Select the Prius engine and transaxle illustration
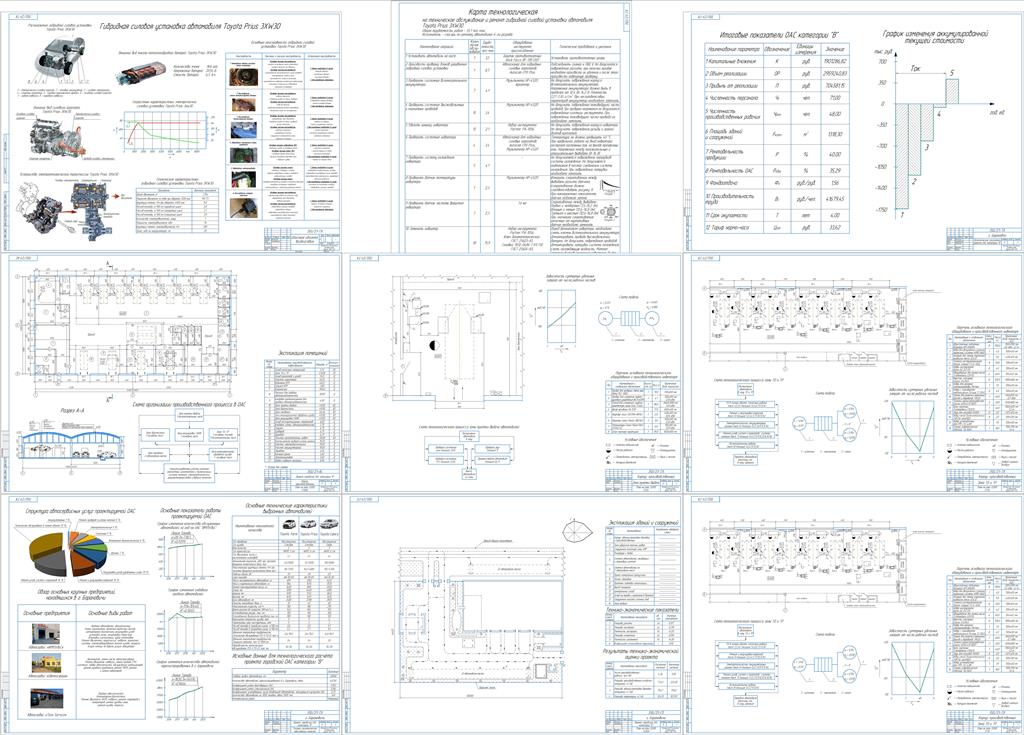 coord(59,140)
